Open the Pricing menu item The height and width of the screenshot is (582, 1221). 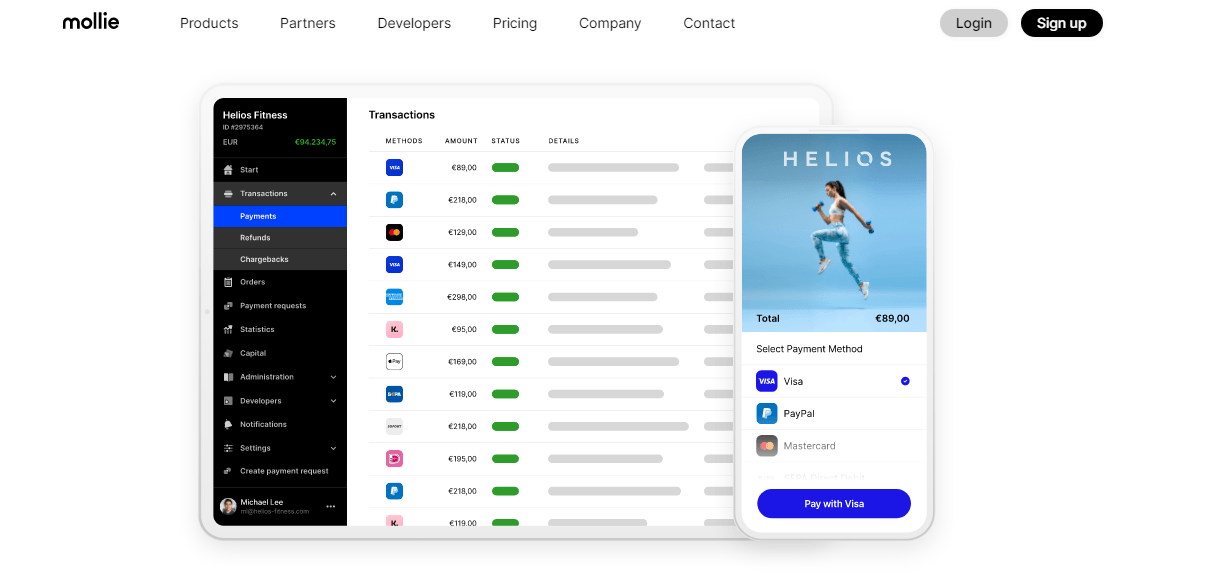point(515,23)
